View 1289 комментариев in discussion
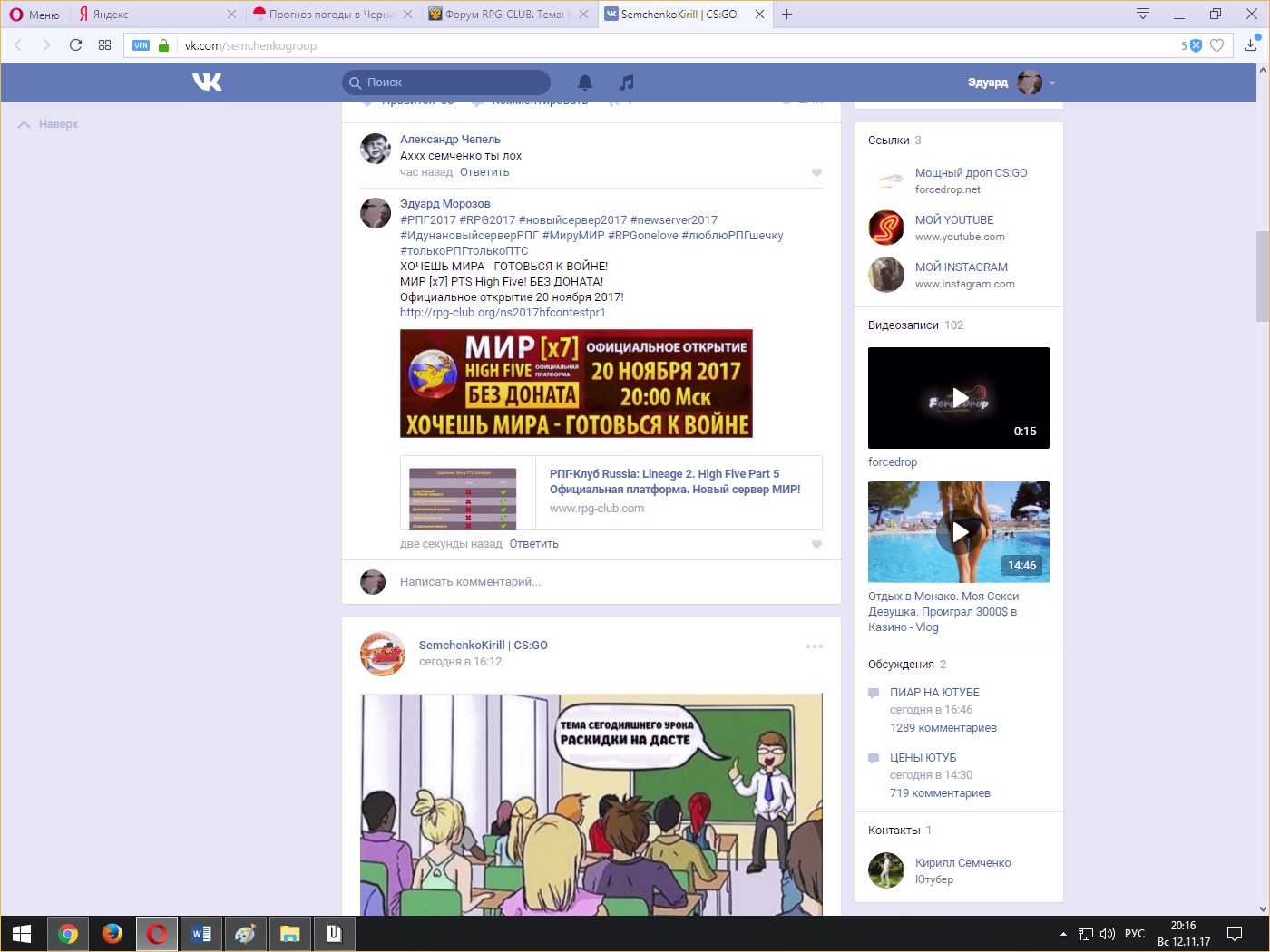Image resolution: width=1270 pixels, height=952 pixels. [x=943, y=728]
